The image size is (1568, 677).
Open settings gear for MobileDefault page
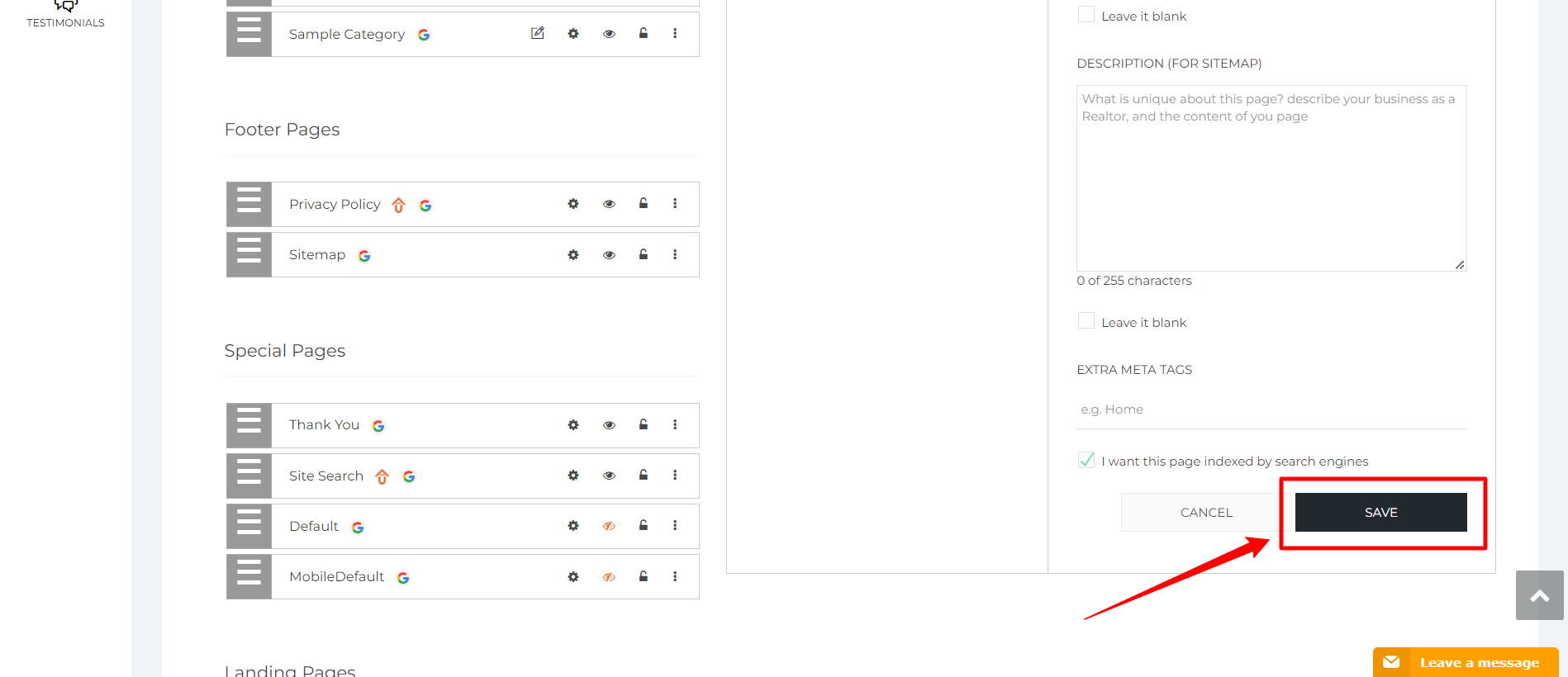(x=573, y=576)
